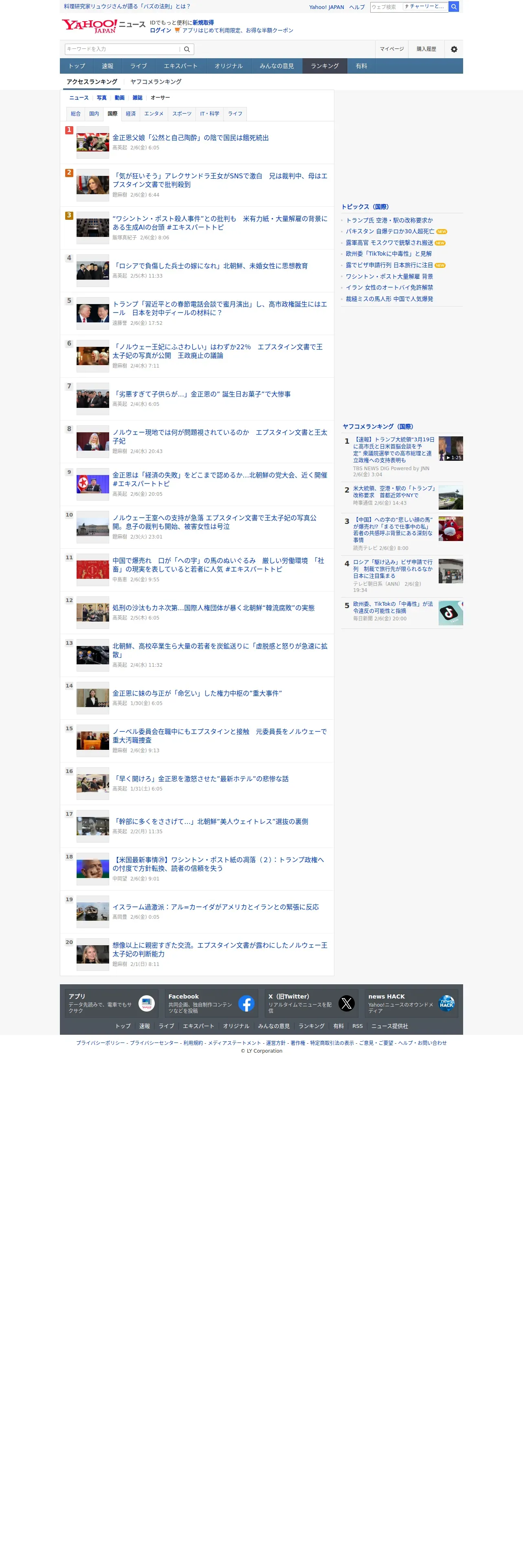Click the Yahoo! JAPAN News logo
This screenshot has height=1568, width=523.
pyautogui.click(x=103, y=26)
